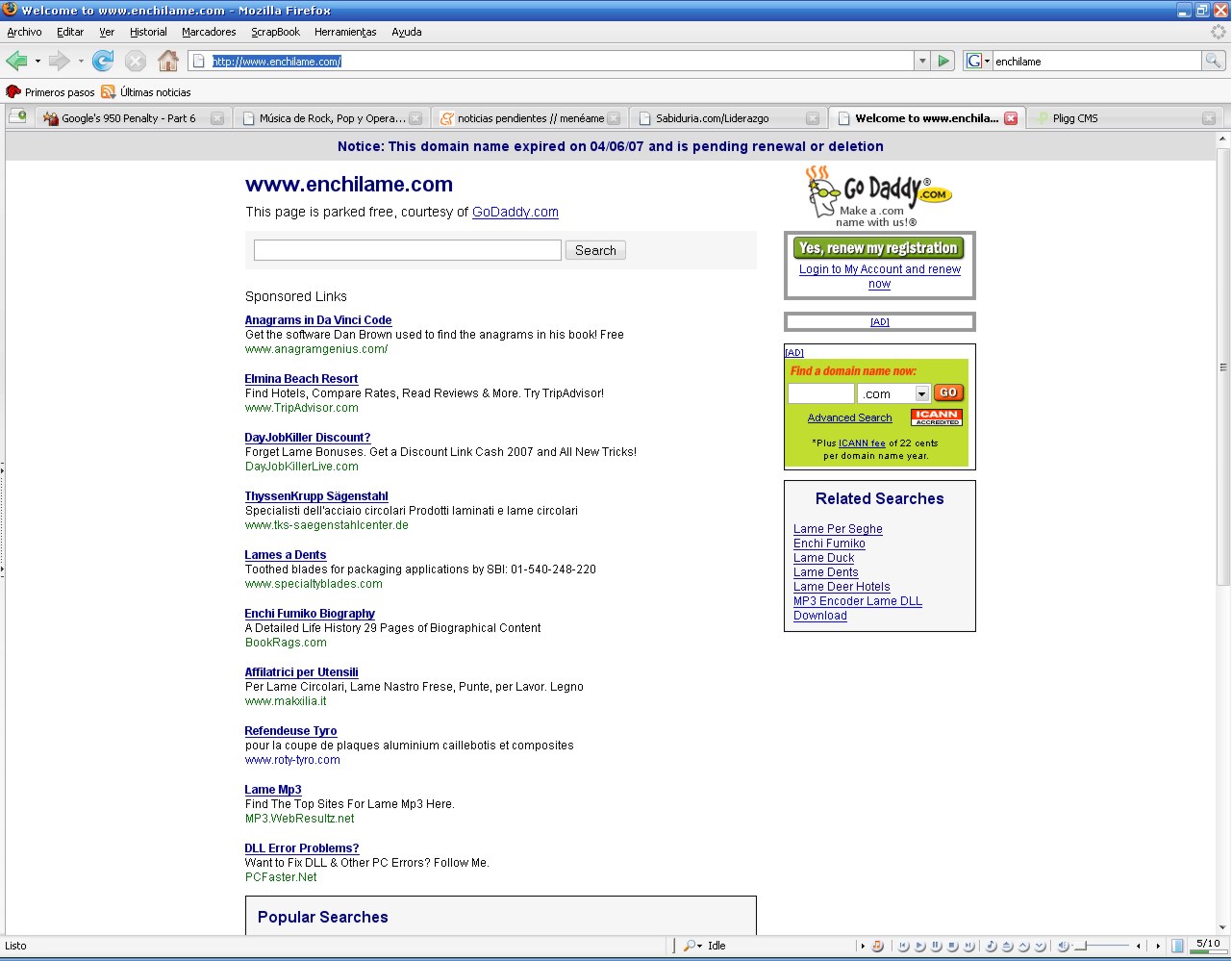Mute the status bar player speaker icon
This screenshot has width=1232, height=961.
click(1063, 946)
